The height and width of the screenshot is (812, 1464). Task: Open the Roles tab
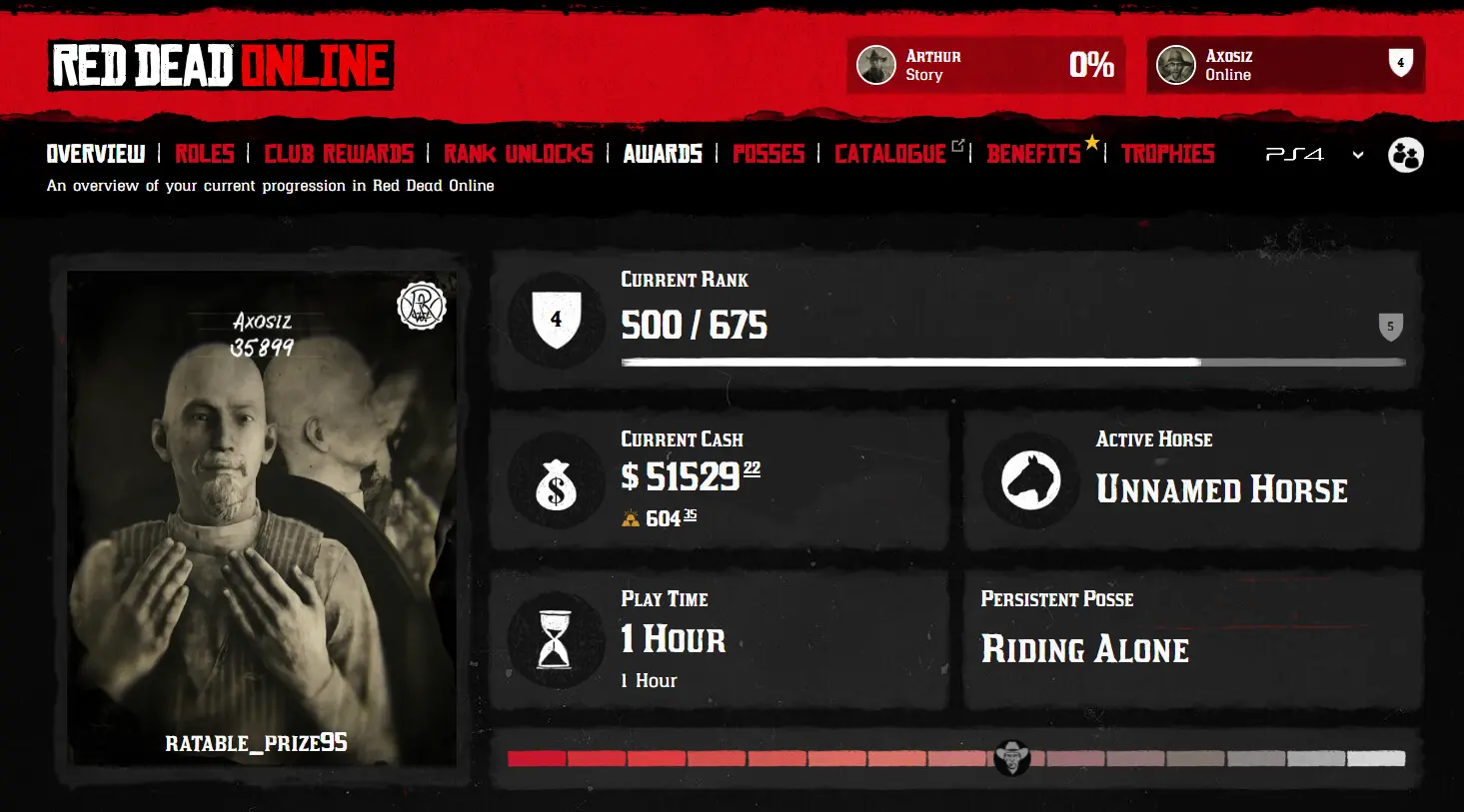click(205, 154)
